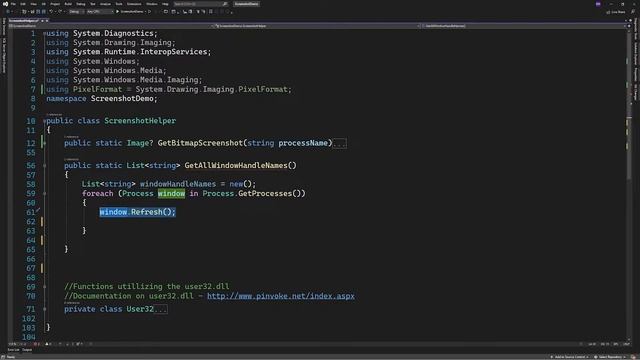Collapse GetAllWindowHandleNames method at line 56
This screenshot has width=640, height=360.
44,166
